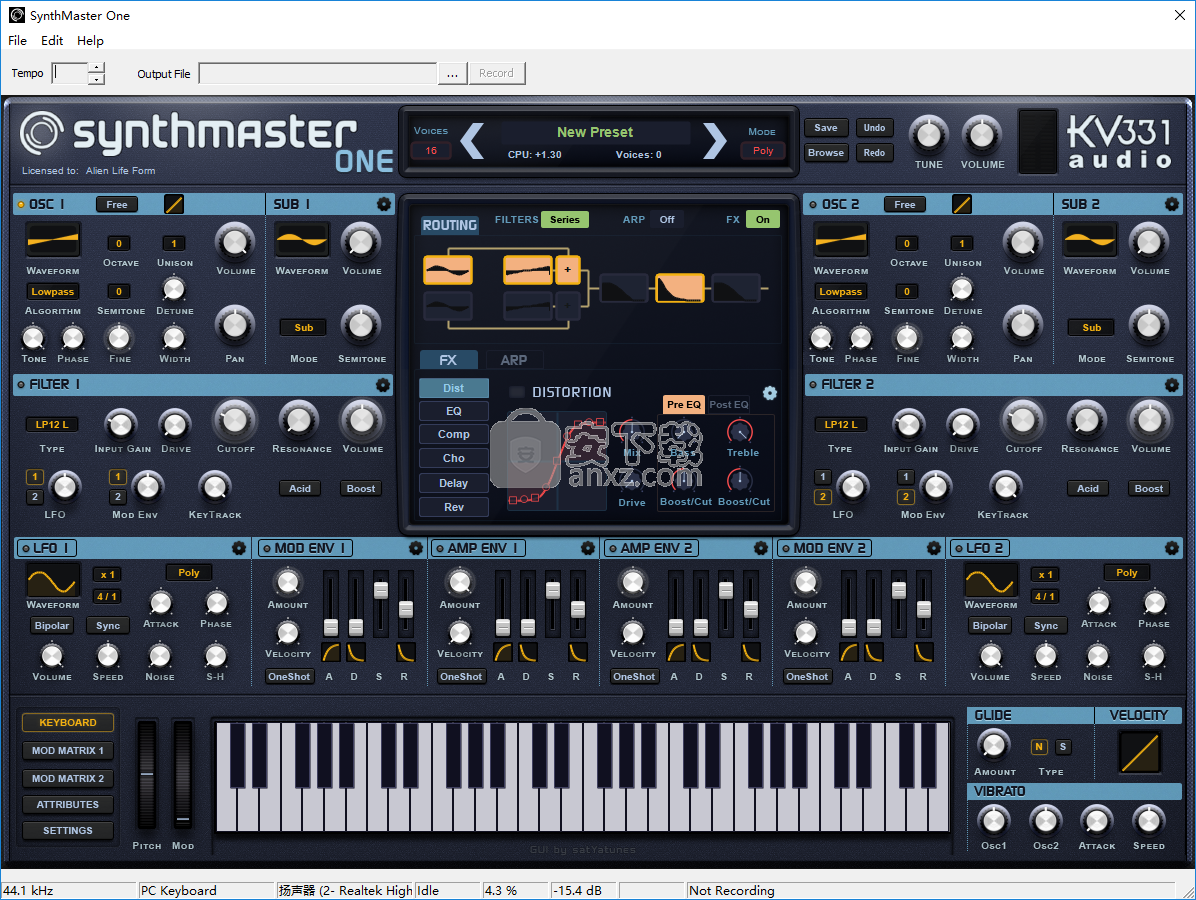Click the Save preset button
Screen dimensions: 1196x900
pos(825,127)
